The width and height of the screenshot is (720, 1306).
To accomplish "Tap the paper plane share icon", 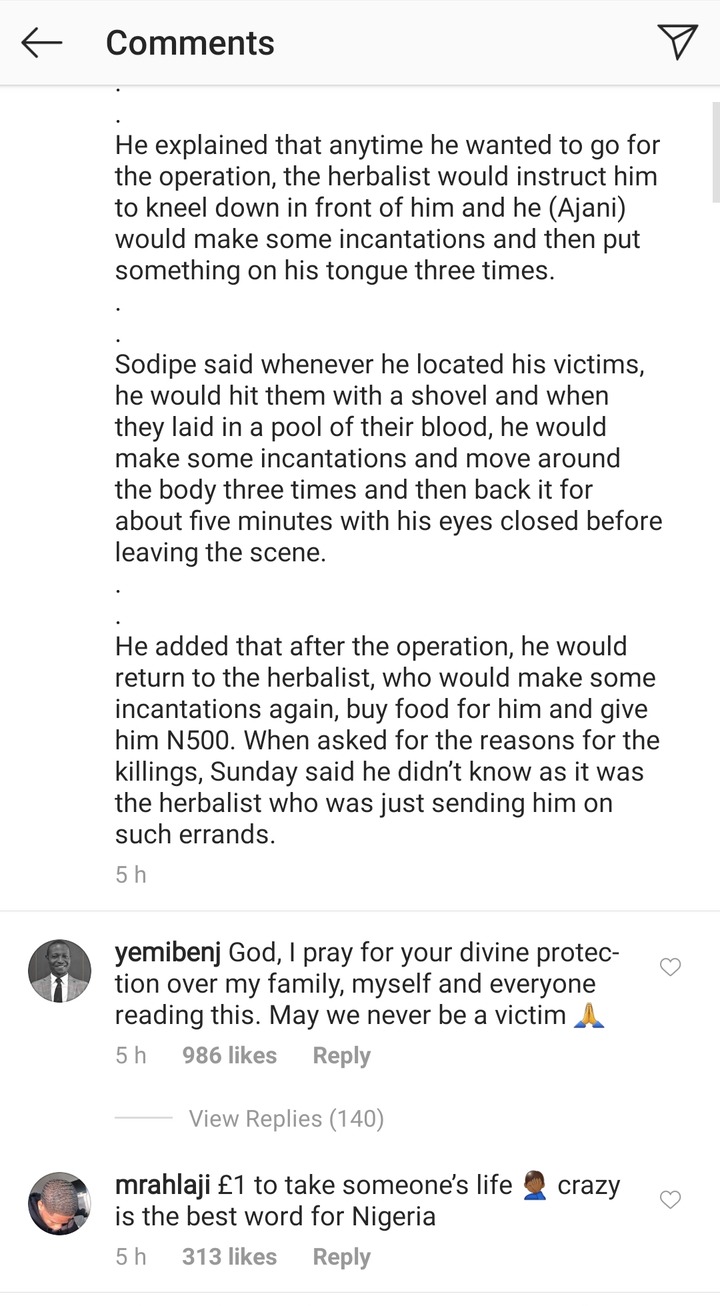I will [677, 42].
